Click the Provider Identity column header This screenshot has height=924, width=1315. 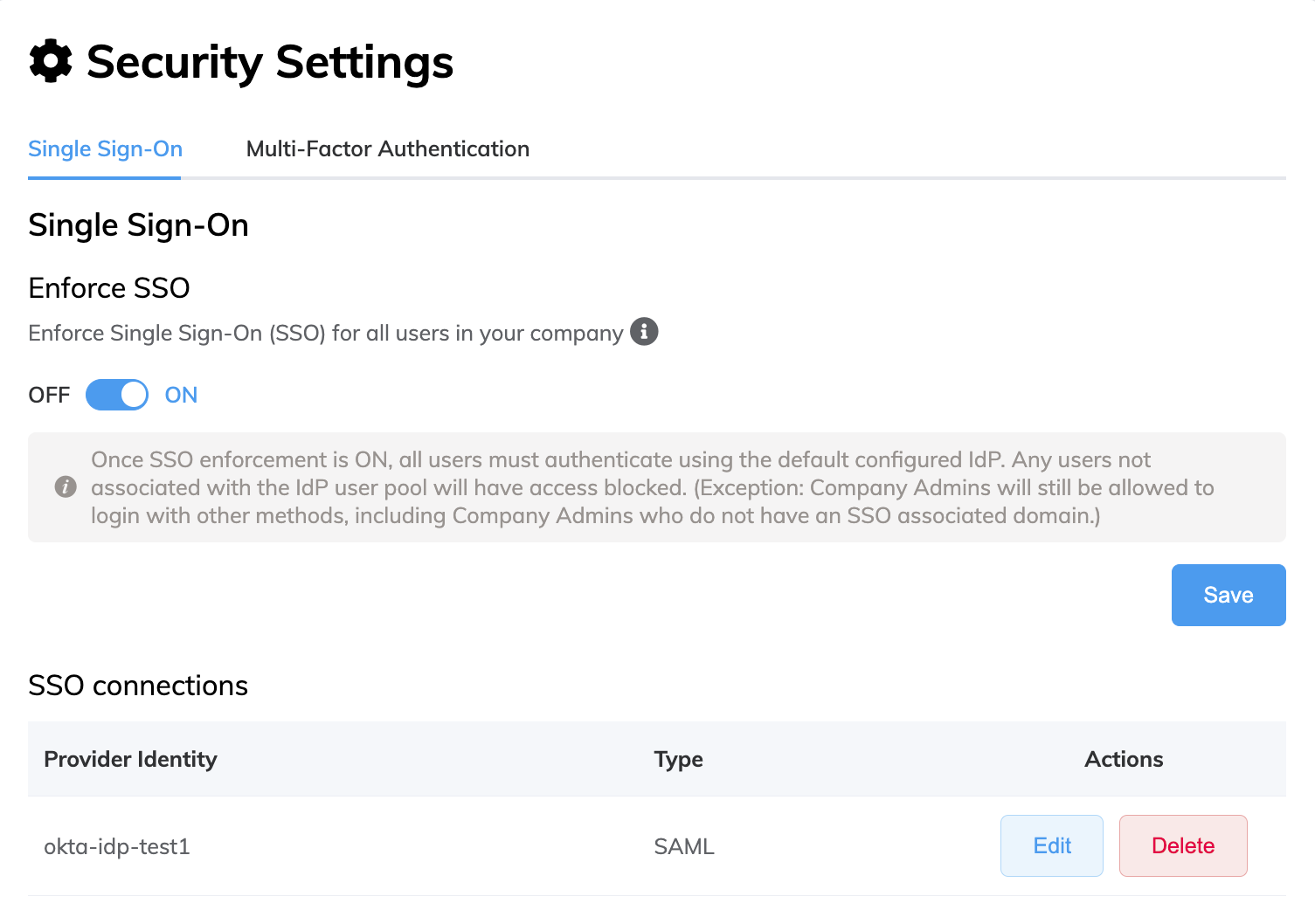pos(130,759)
